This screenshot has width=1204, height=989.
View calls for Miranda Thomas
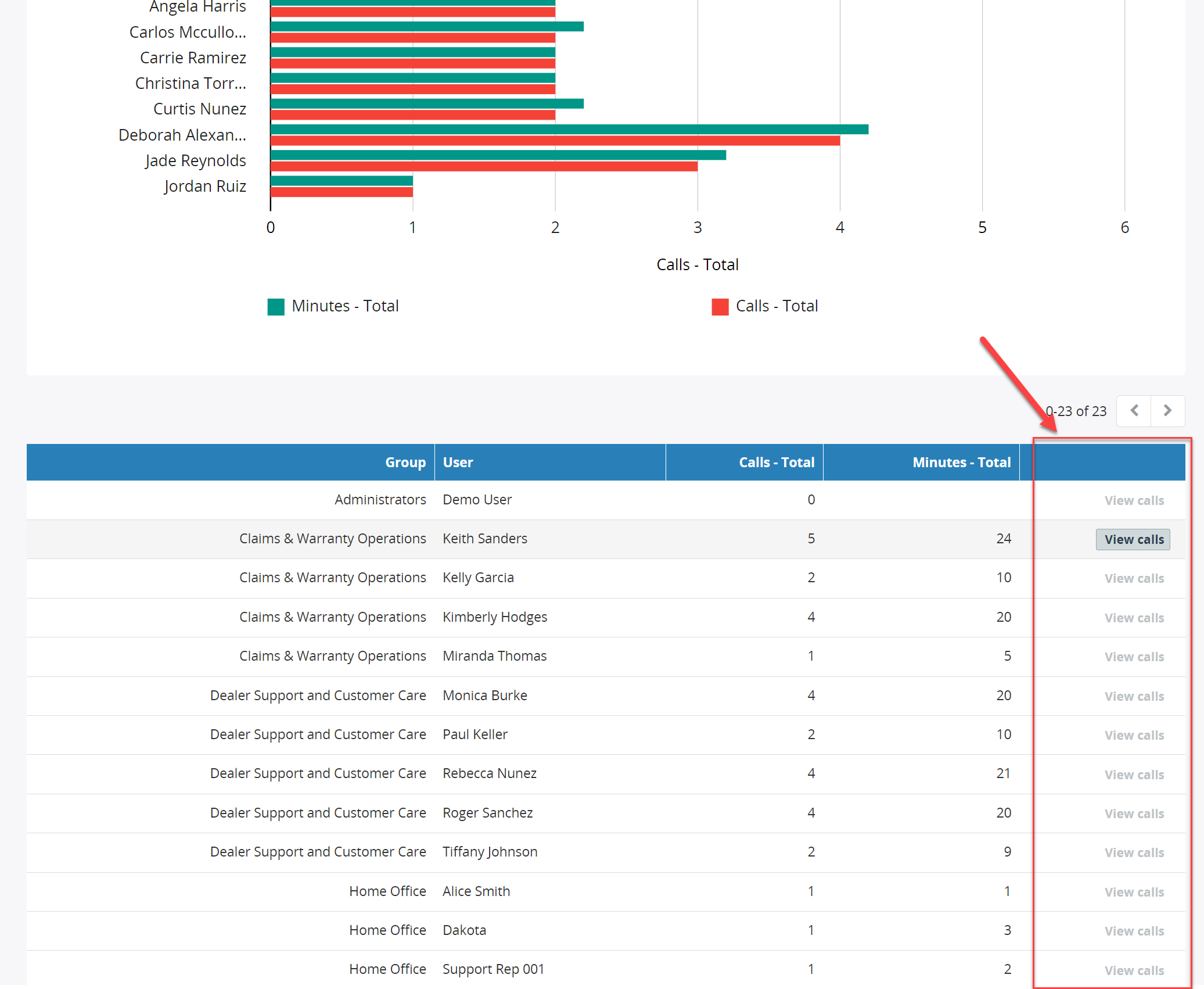(1134, 657)
